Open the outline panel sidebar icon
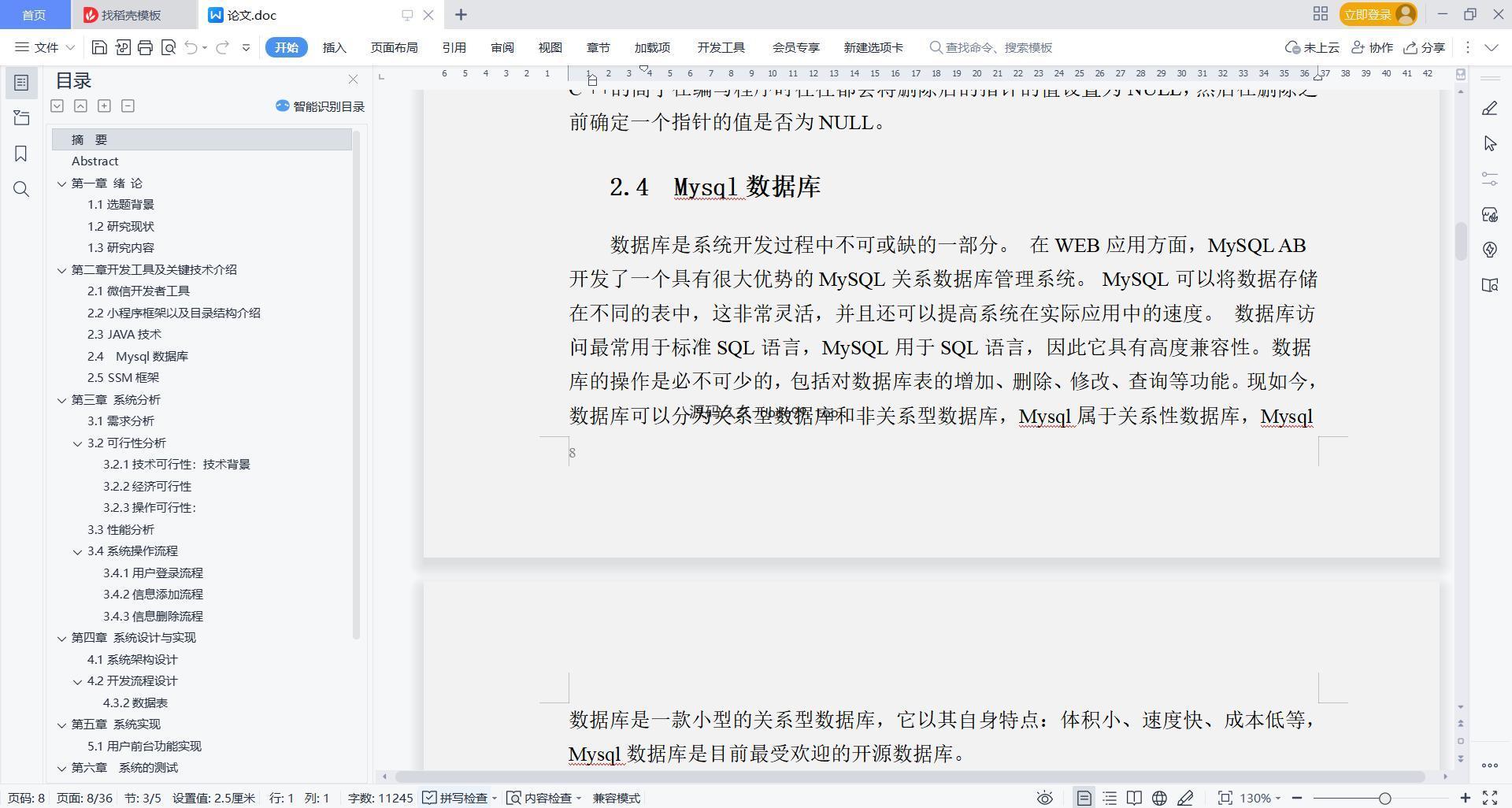This screenshot has height=808, width=1512. (x=21, y=83)
